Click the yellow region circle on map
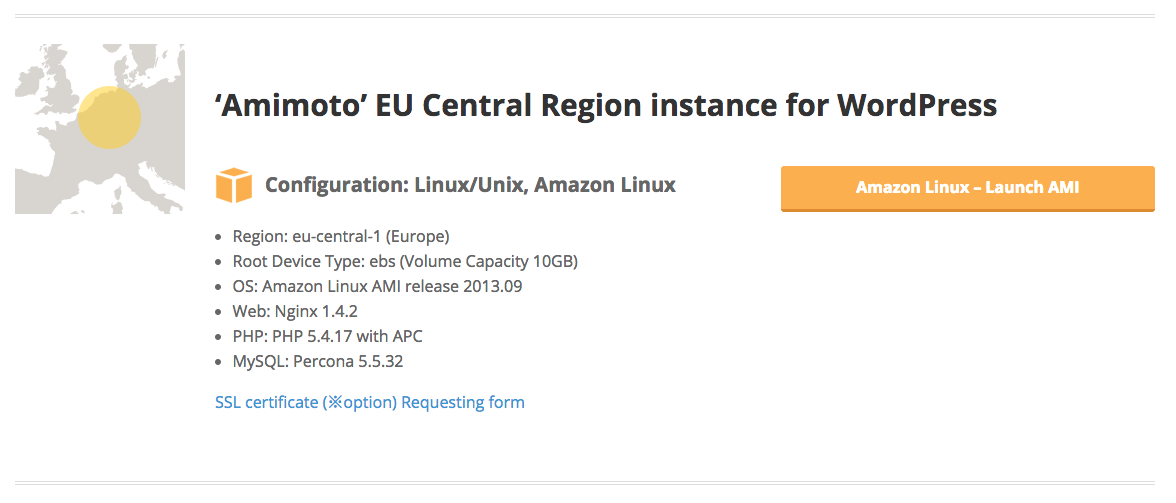 (x=110, y=117)
